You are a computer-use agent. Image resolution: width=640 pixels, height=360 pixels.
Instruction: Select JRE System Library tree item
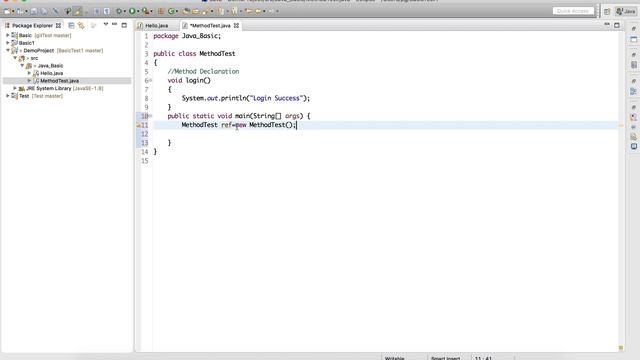coord(49,88)
